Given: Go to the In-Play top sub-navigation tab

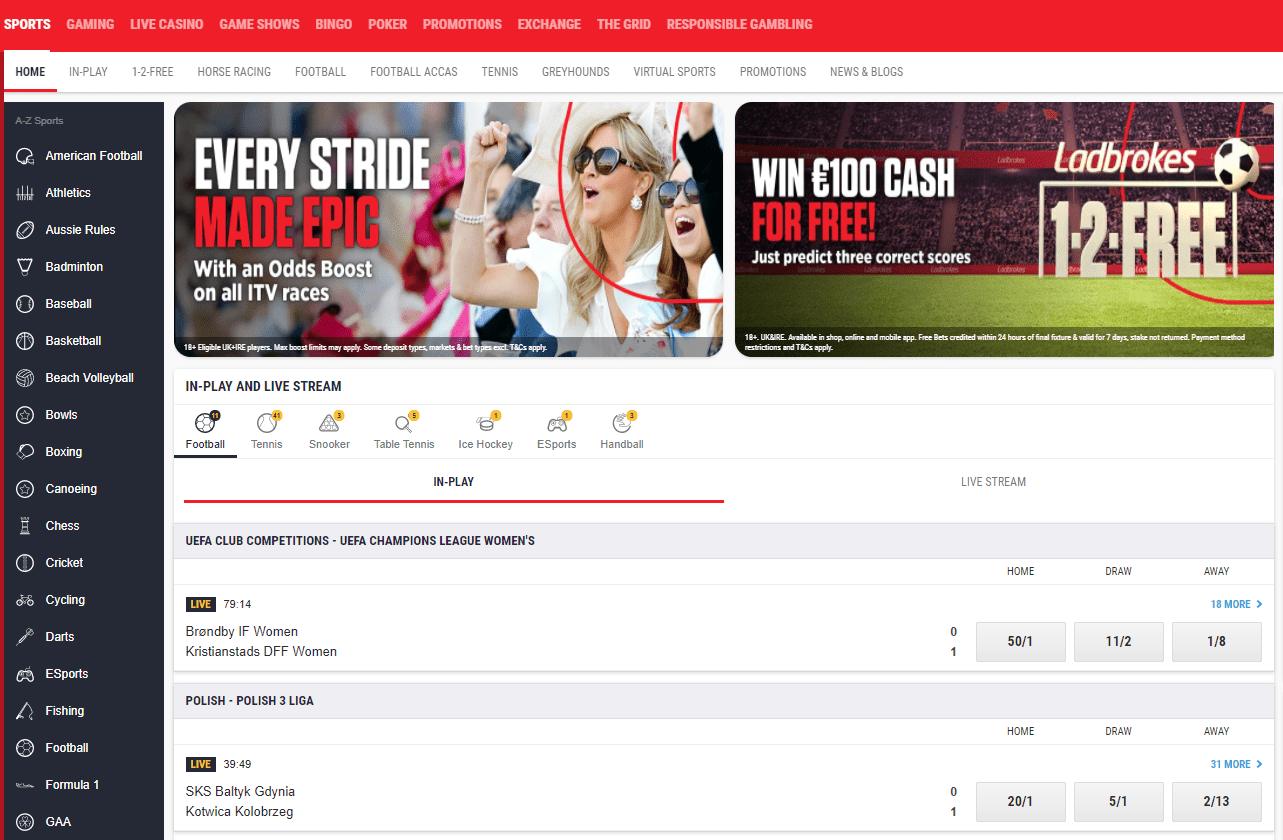Looking at the screenshot, I should point(88,72).
